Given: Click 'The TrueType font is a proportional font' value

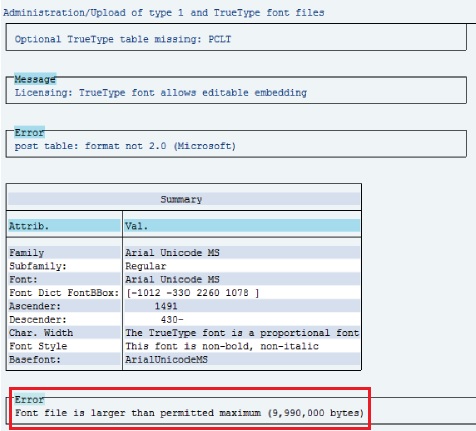Looking at the screenshot, I should pos(242,333).
